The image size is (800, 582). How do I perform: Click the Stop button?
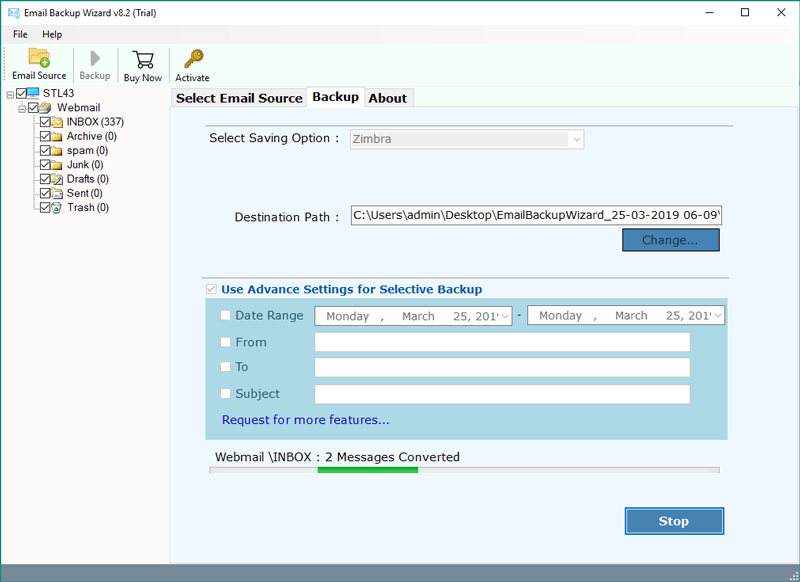click(674, 521)
